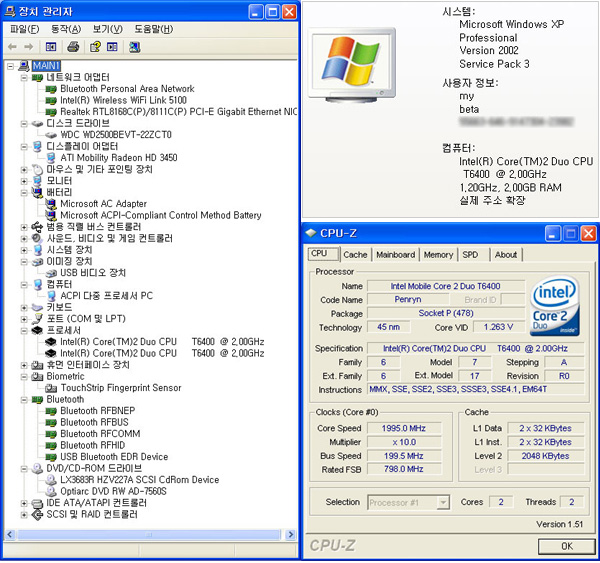Screen dimensions: 600x563
Task: Expand the 키보드 category
Action: [x=24, y=307]
